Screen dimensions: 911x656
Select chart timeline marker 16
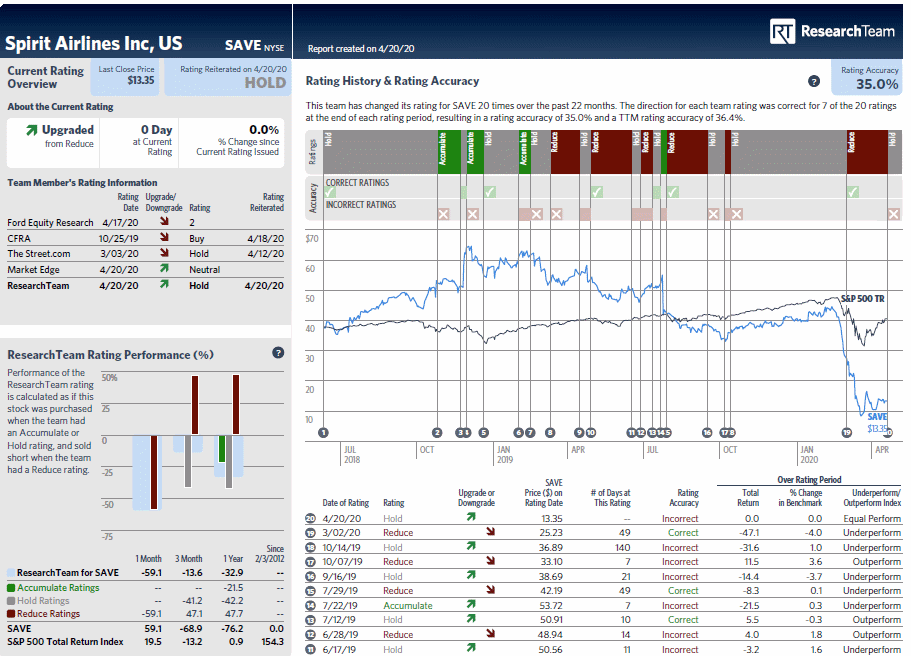pos(707,432)
